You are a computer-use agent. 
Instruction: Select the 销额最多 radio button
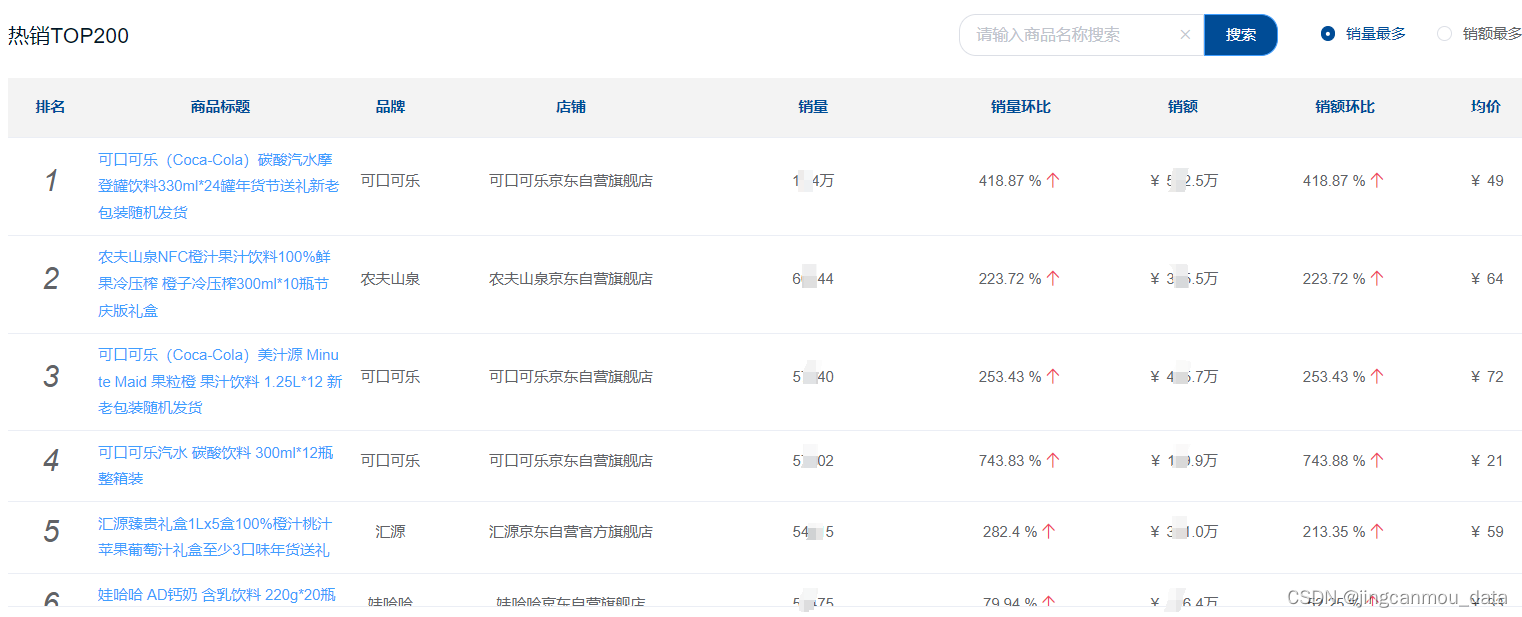click(1444, 33)
